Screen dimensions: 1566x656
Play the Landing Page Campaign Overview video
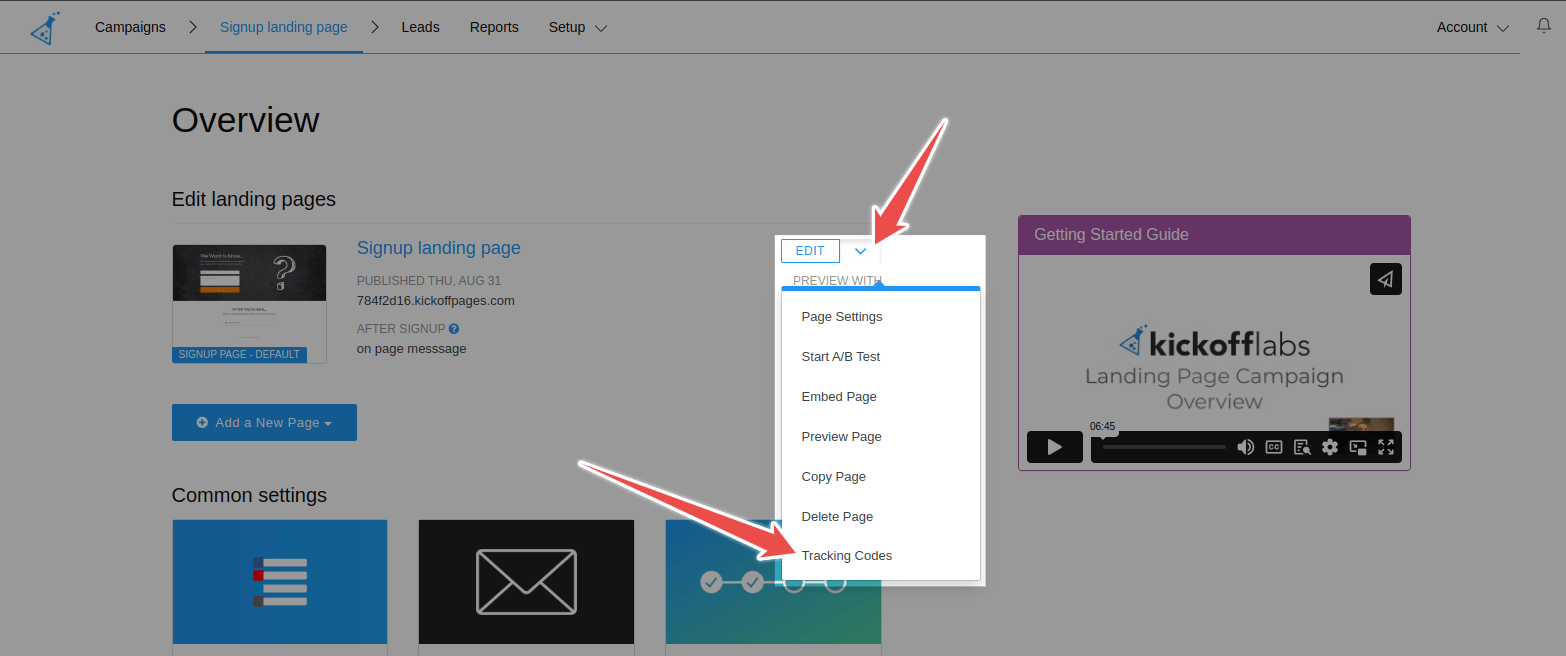1054,447
